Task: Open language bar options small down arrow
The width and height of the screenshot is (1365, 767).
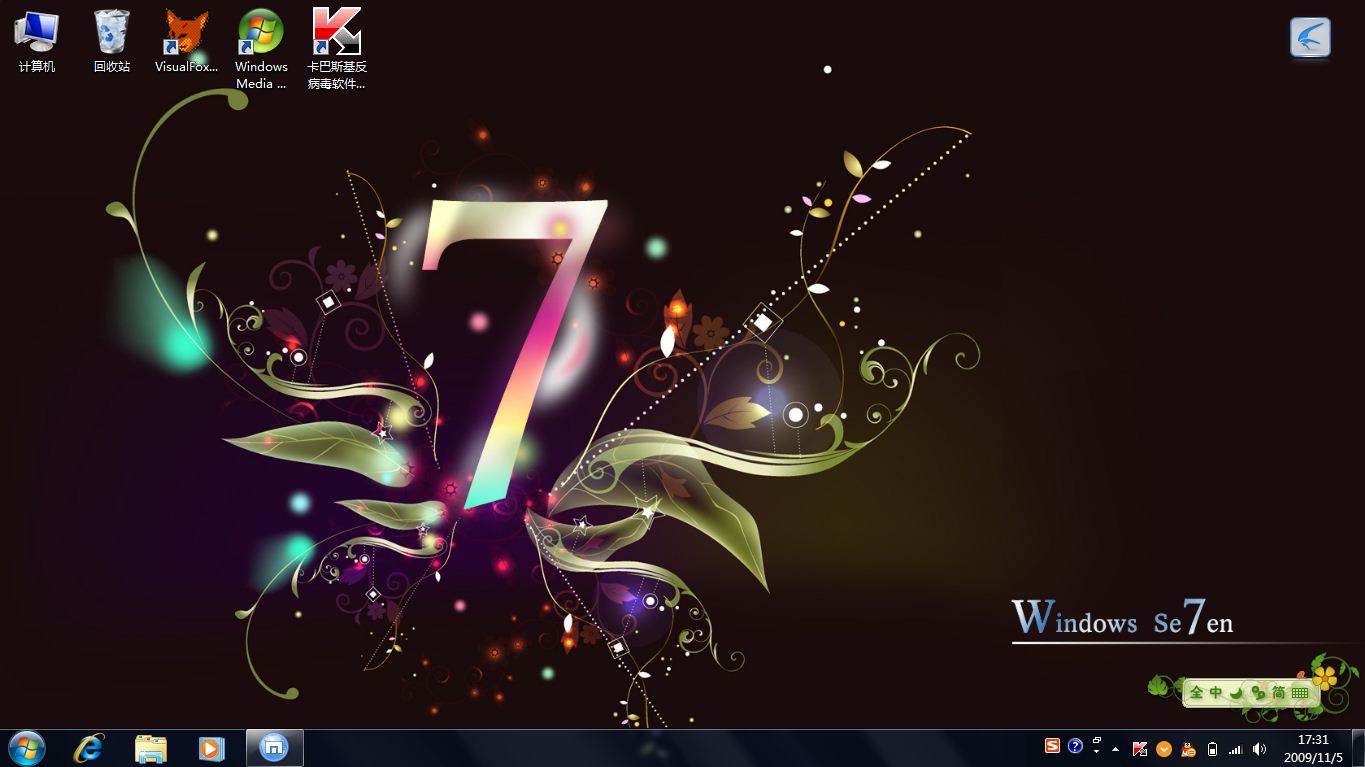Action: tap(1097, 751)
